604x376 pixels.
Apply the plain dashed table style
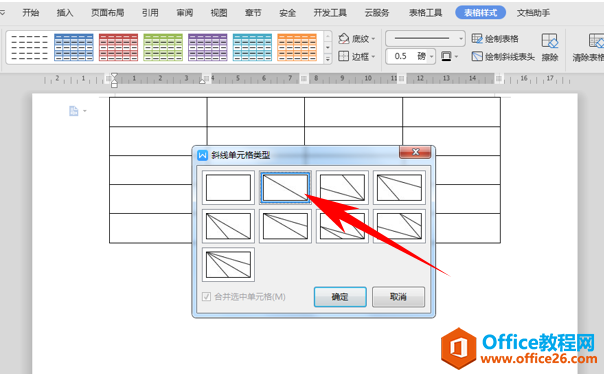pos(29,47)
